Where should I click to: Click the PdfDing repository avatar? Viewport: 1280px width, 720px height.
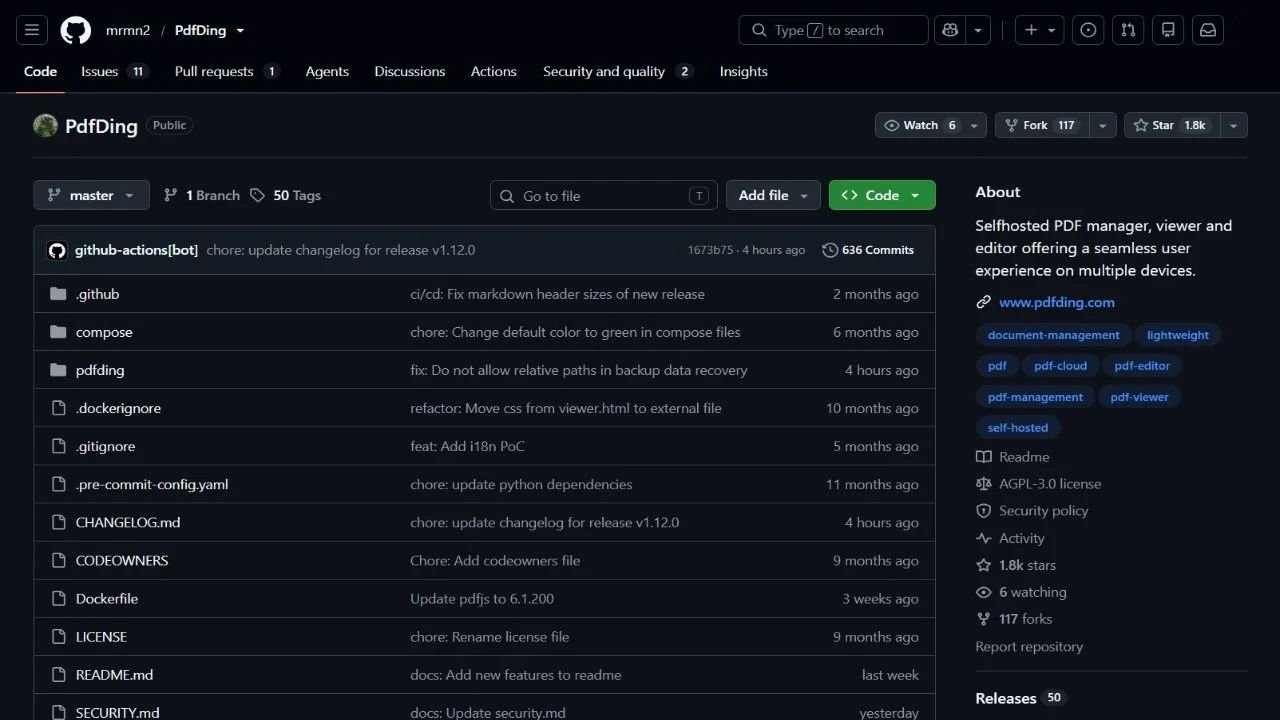[45, 125]
